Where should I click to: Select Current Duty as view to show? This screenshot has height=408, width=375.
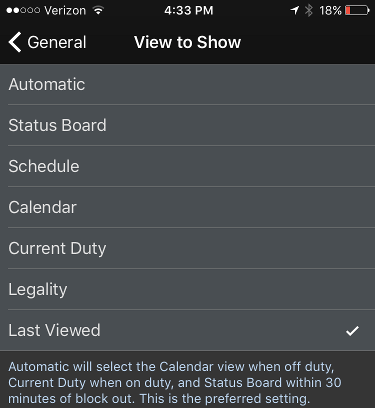[x=187, y=248]
